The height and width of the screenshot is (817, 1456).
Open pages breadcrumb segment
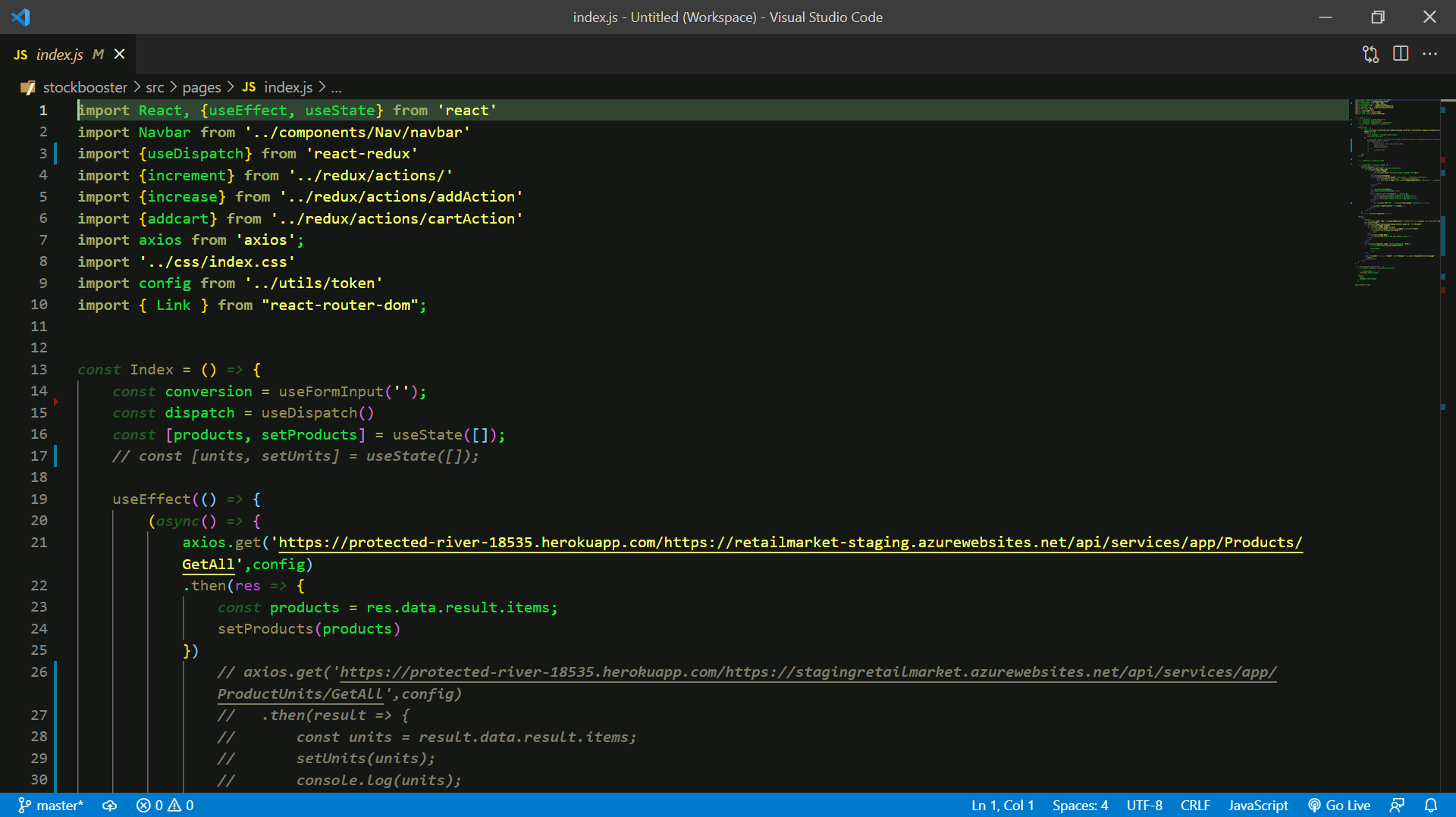tap(202, 87)
